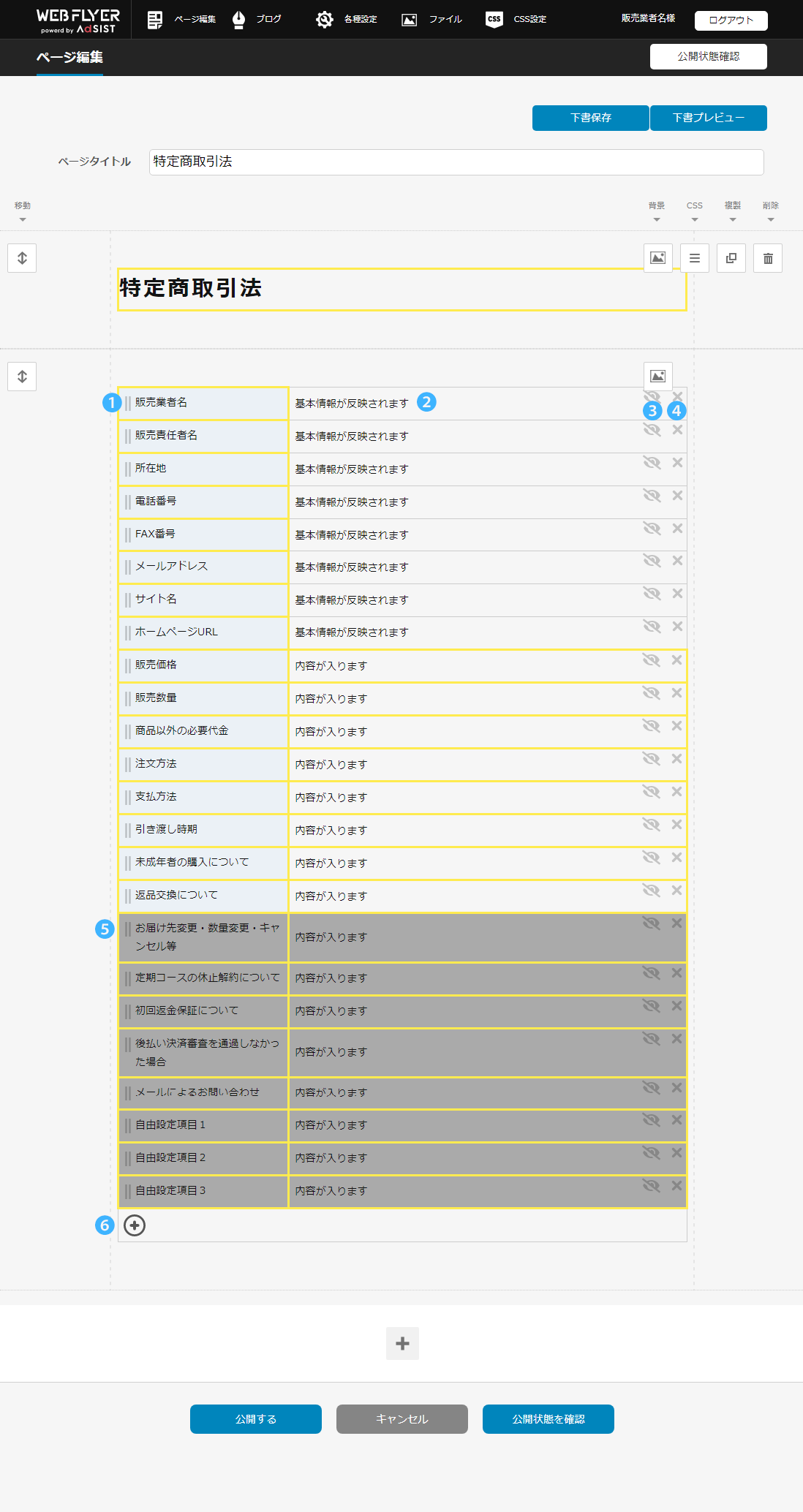Remove the 販売価格 row with X icon

pos(676,659)
